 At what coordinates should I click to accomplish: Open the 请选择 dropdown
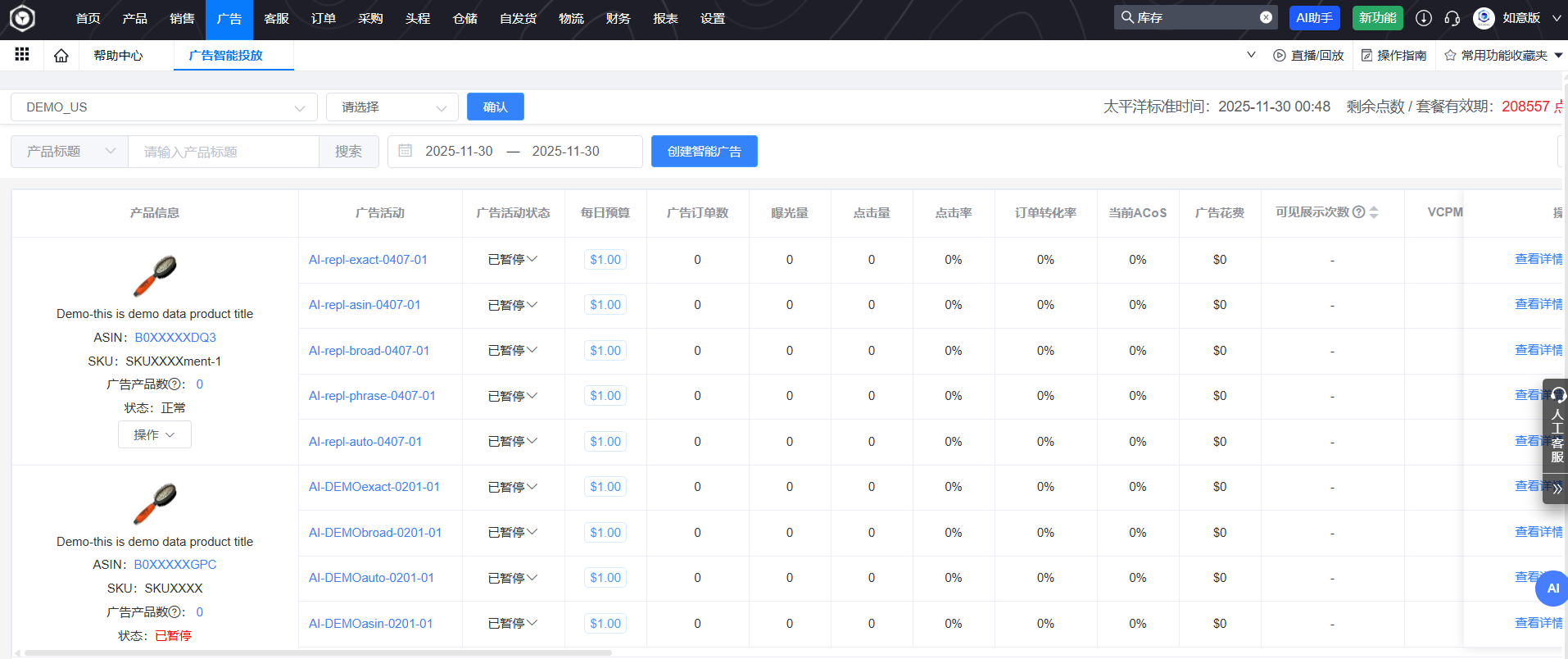[392, 107]
